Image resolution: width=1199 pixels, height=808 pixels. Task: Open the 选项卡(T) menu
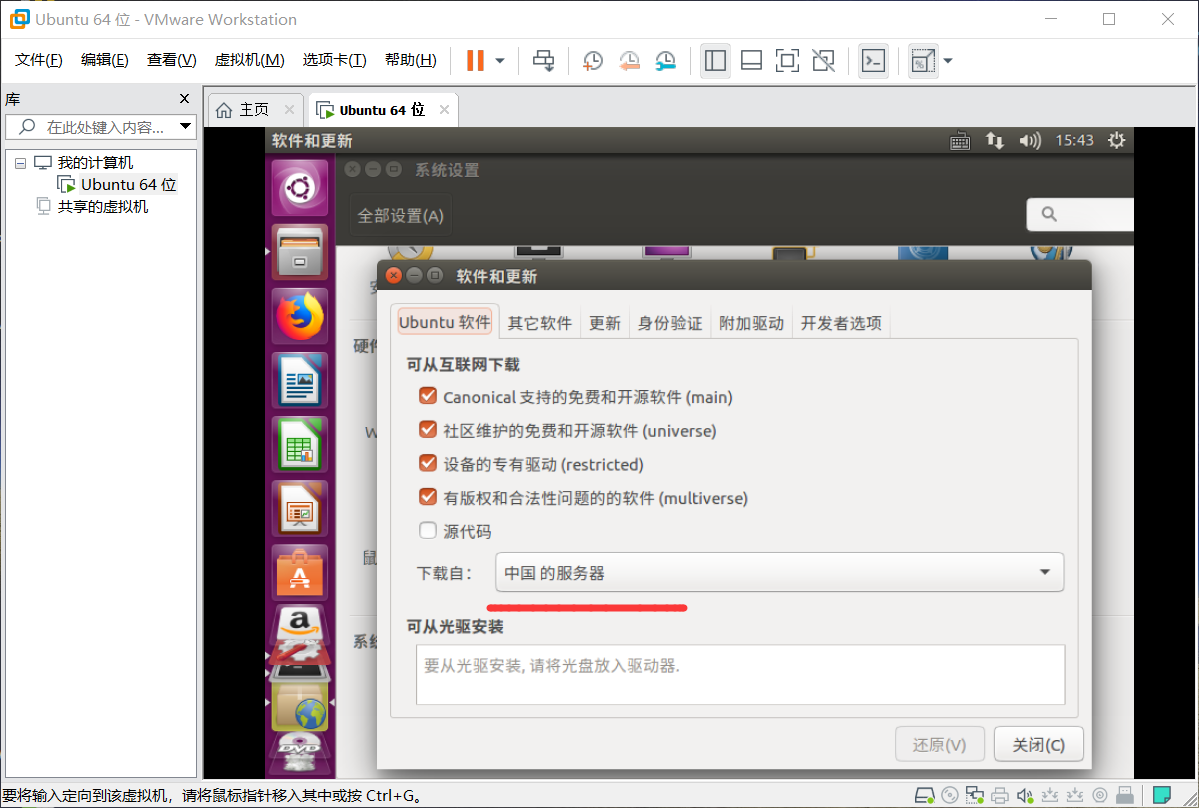click(334, 60)
